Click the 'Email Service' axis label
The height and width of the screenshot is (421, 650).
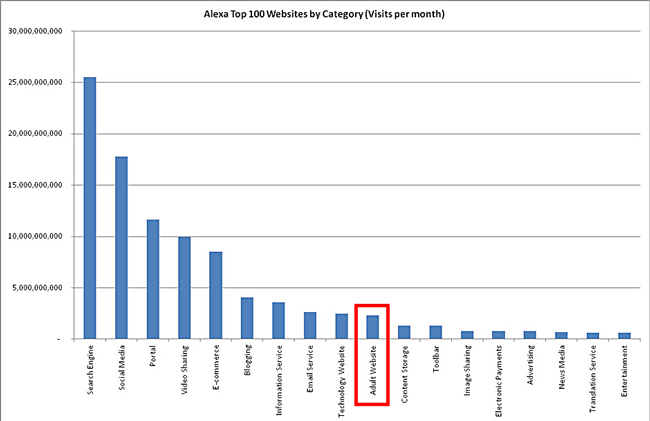click(310, 369)
